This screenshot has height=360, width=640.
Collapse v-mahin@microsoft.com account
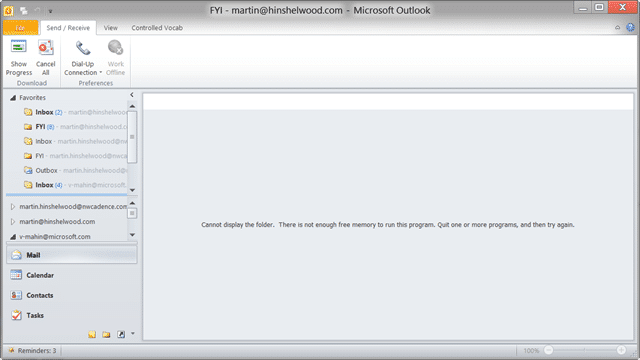point(13,237)
